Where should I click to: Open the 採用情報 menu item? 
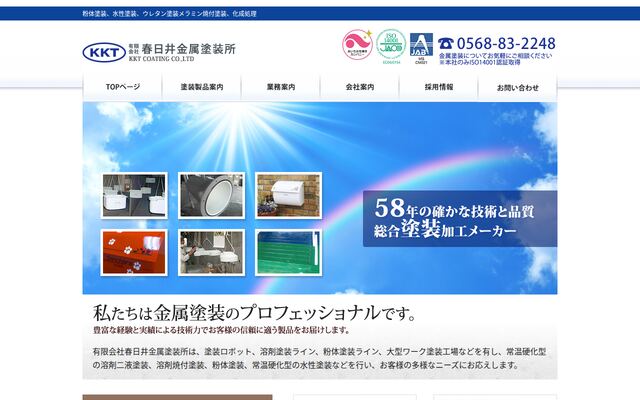point(439,87)
